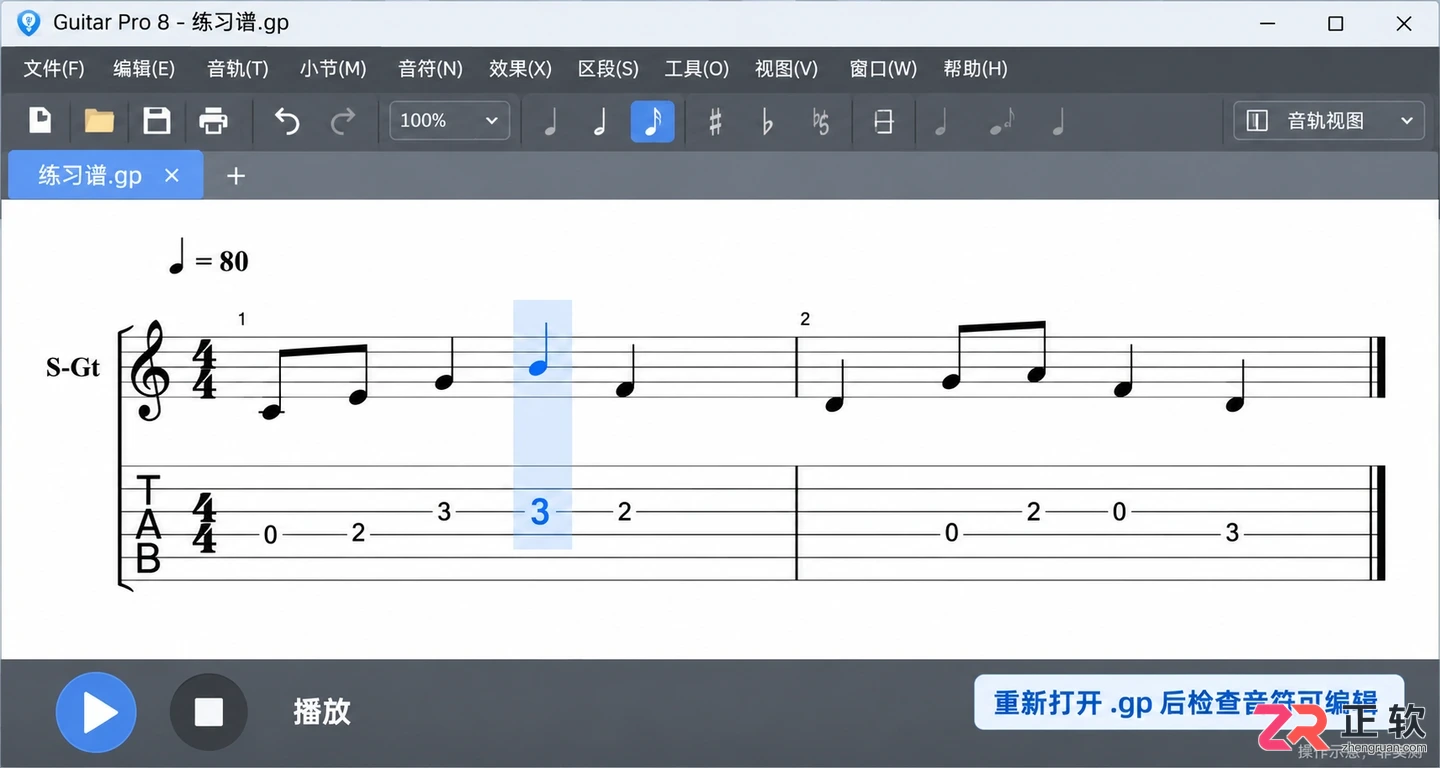Click the last dimmed note icon in the toolbar

[x=1058, y=122]
